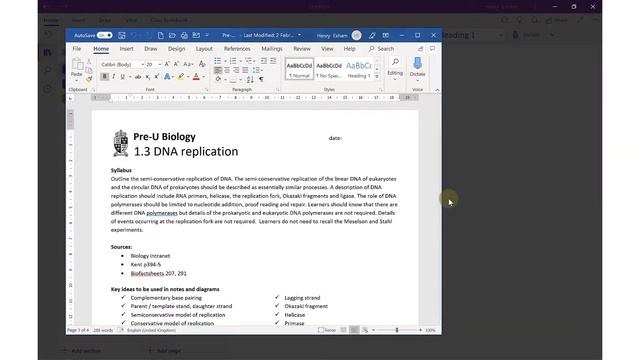Expand document title Last Modified dropdown
Image resolution: width=640 pixels, height=360 pixels.
(300, 36)
